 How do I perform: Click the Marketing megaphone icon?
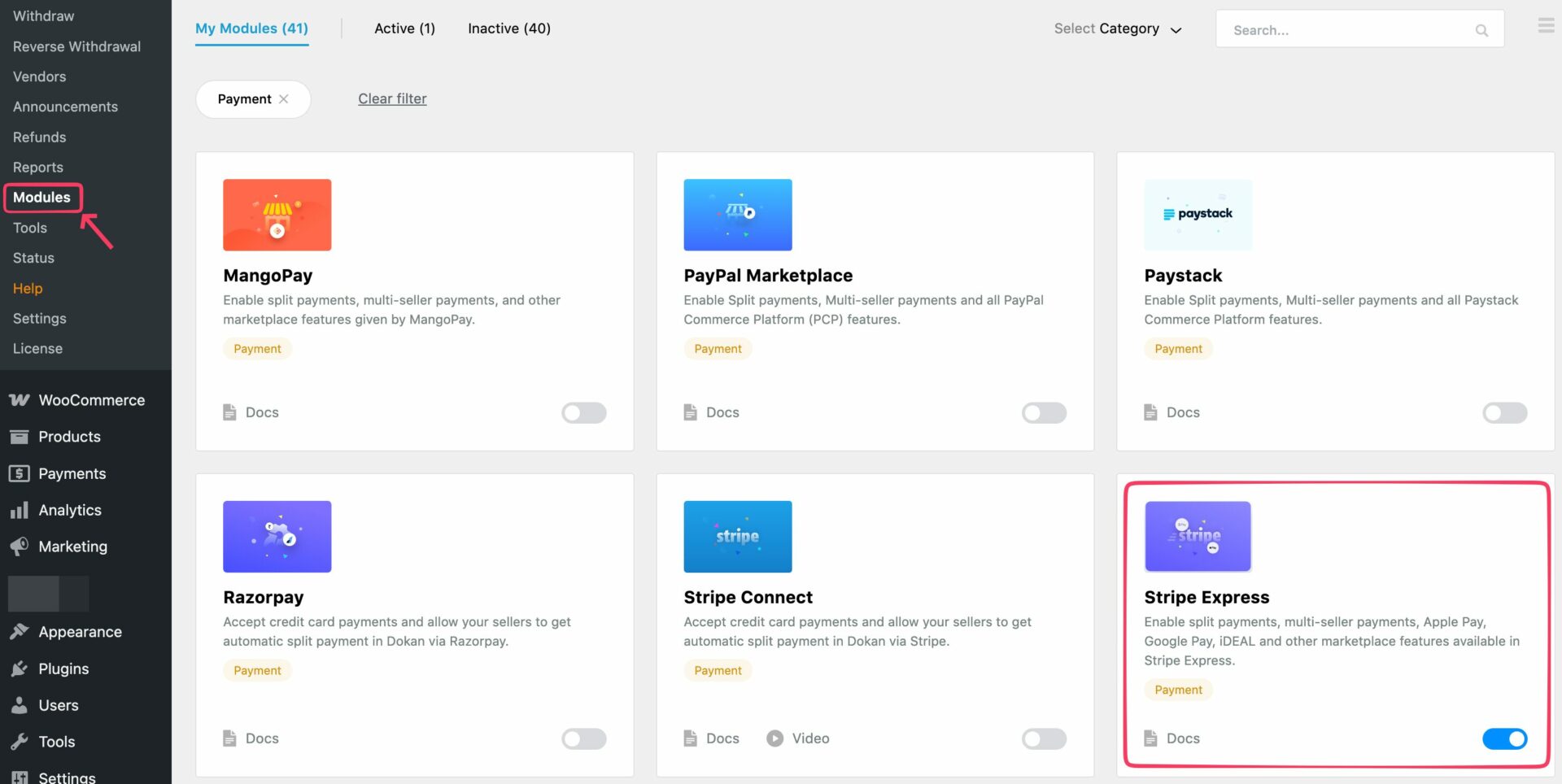[20, 547]
